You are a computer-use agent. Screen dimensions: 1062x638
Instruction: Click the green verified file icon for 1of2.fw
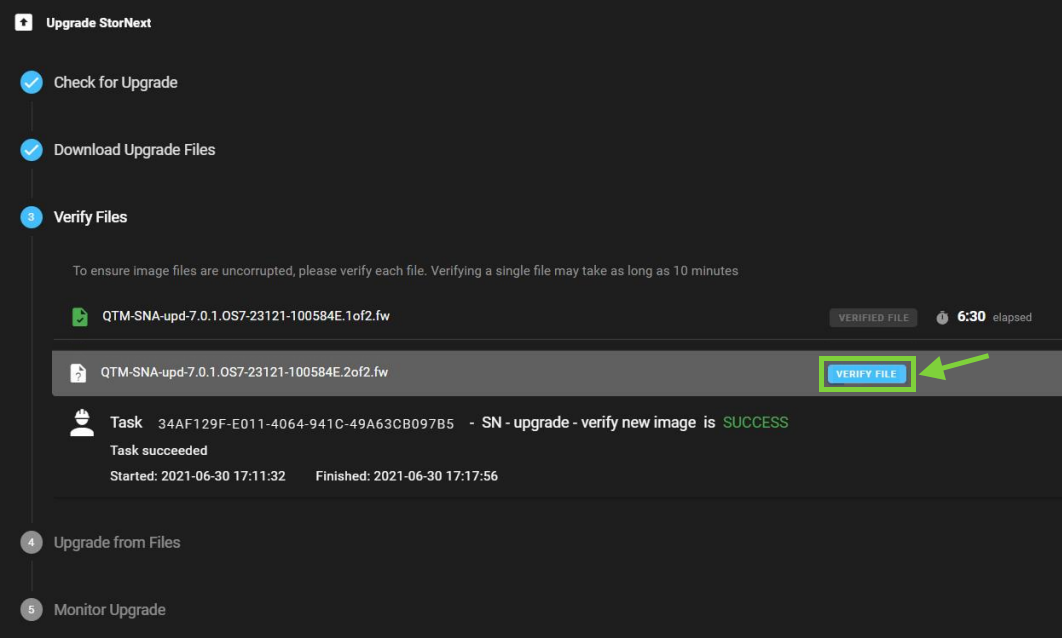(80, 316)
